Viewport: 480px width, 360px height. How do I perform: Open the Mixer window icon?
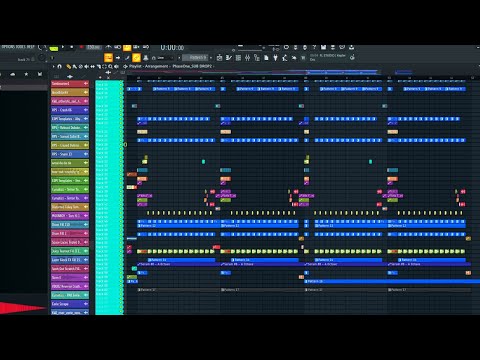coord(247,58)
